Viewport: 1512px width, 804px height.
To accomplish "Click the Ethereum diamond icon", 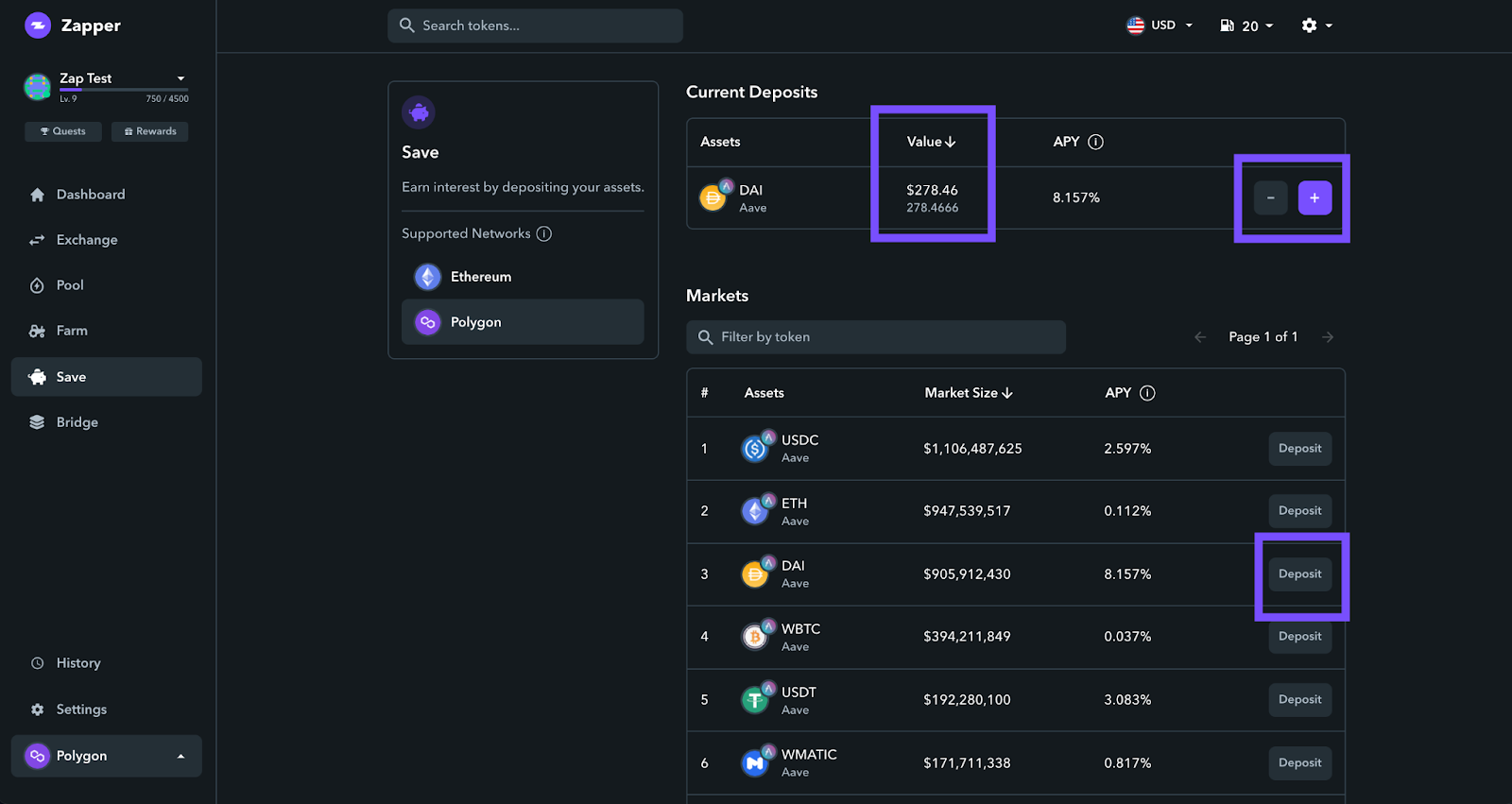I will [x=428, y=277].
